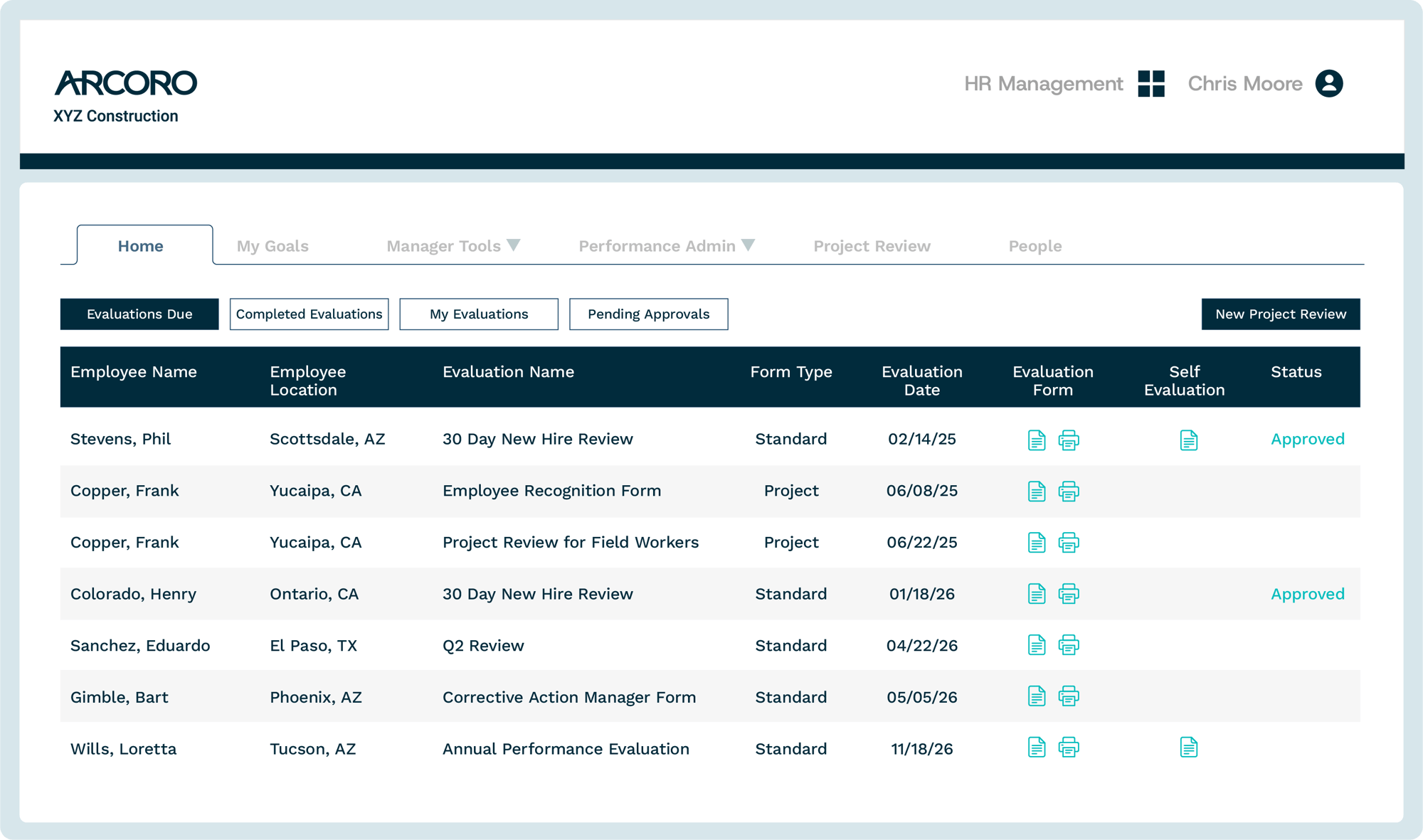Click the Q2 Review evaluation name

(483, 646)
